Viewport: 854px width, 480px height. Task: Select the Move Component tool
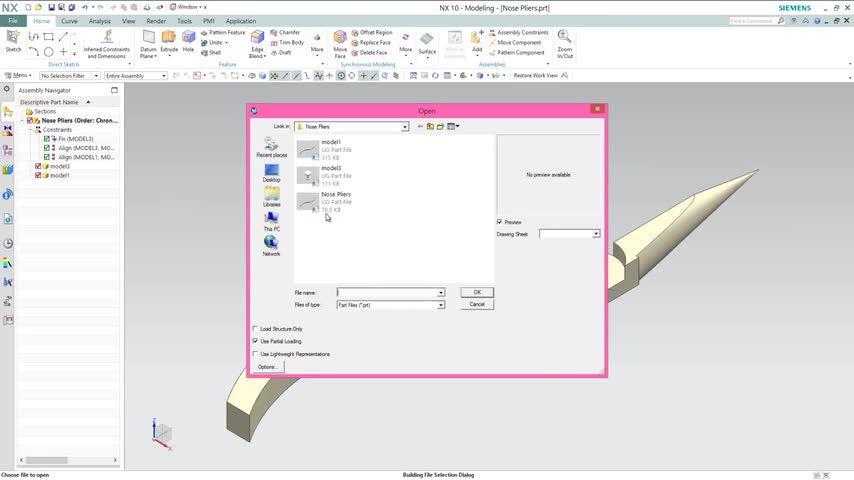click(x=515, y=42)
